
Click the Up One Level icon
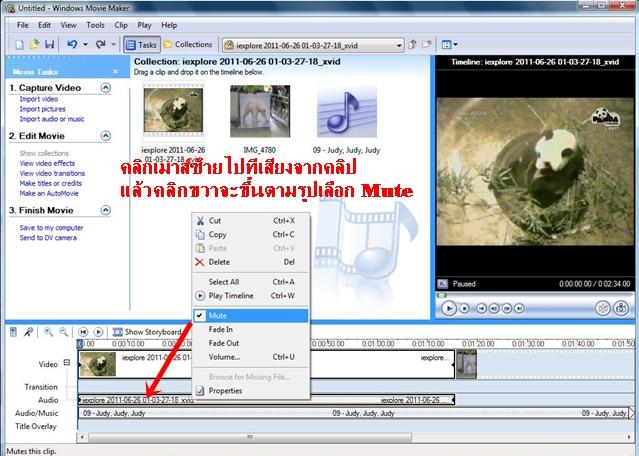412,44
